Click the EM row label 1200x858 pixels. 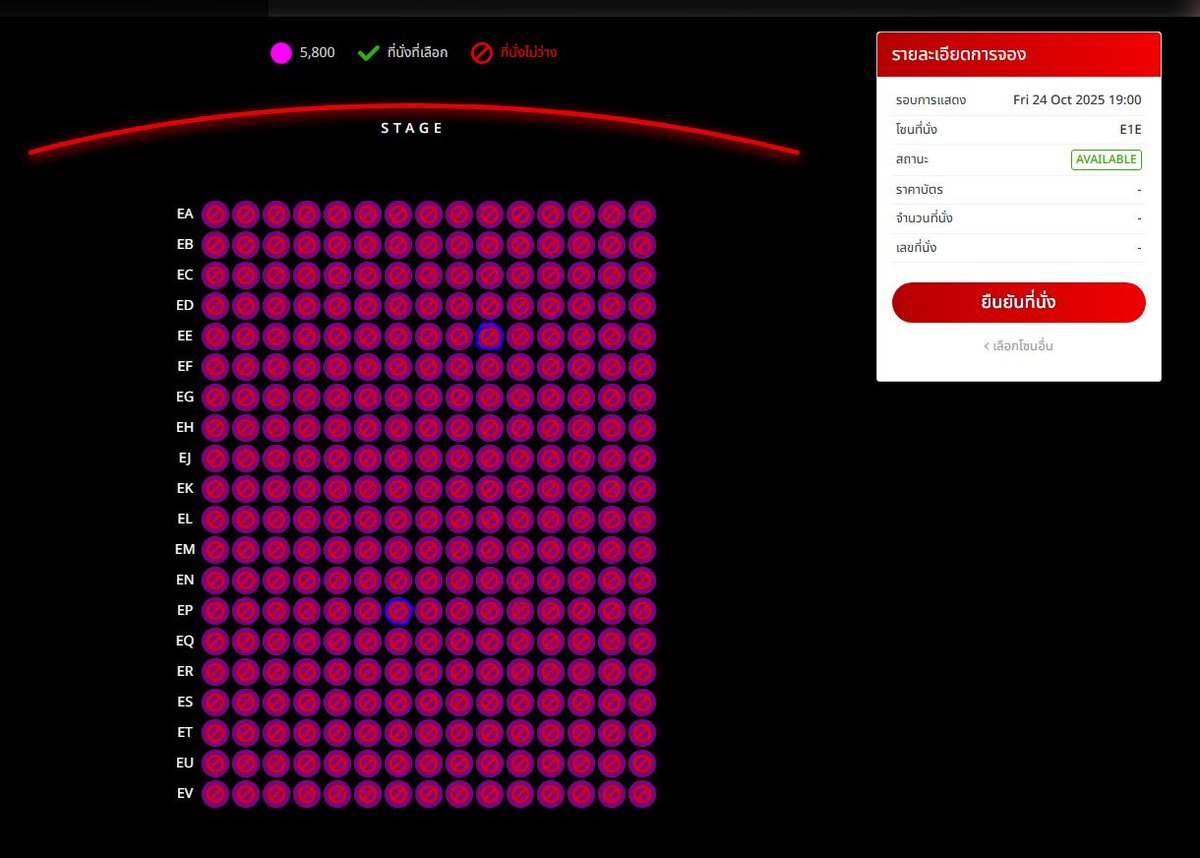(x=185, y=550)
